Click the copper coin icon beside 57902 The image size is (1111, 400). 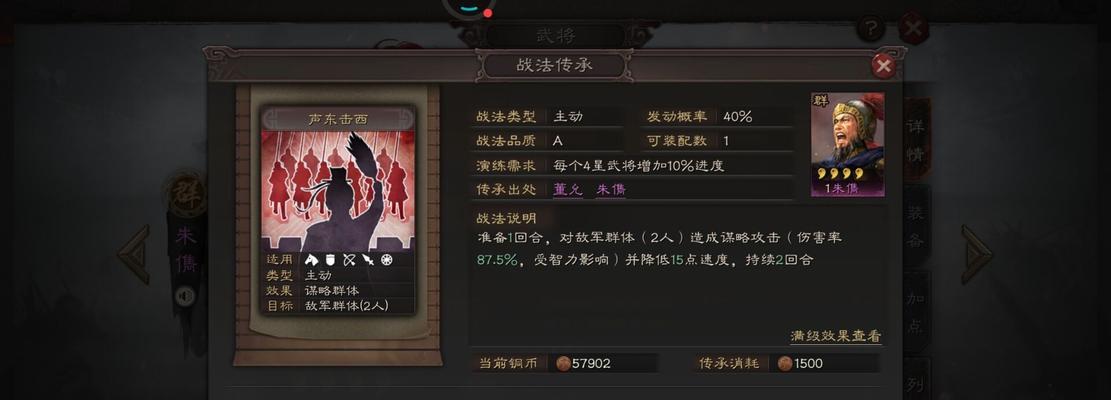[x=563, y=364]
